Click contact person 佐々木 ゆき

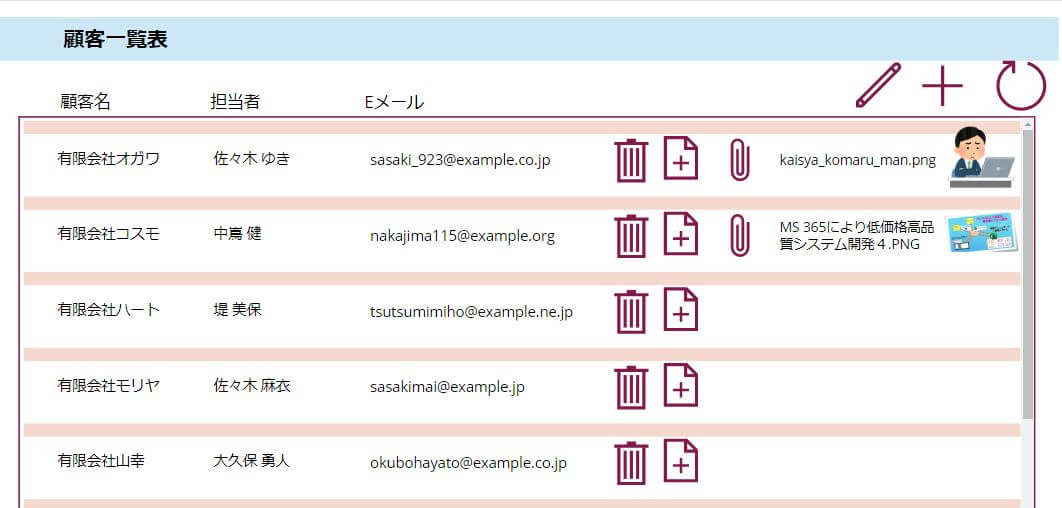252,159
